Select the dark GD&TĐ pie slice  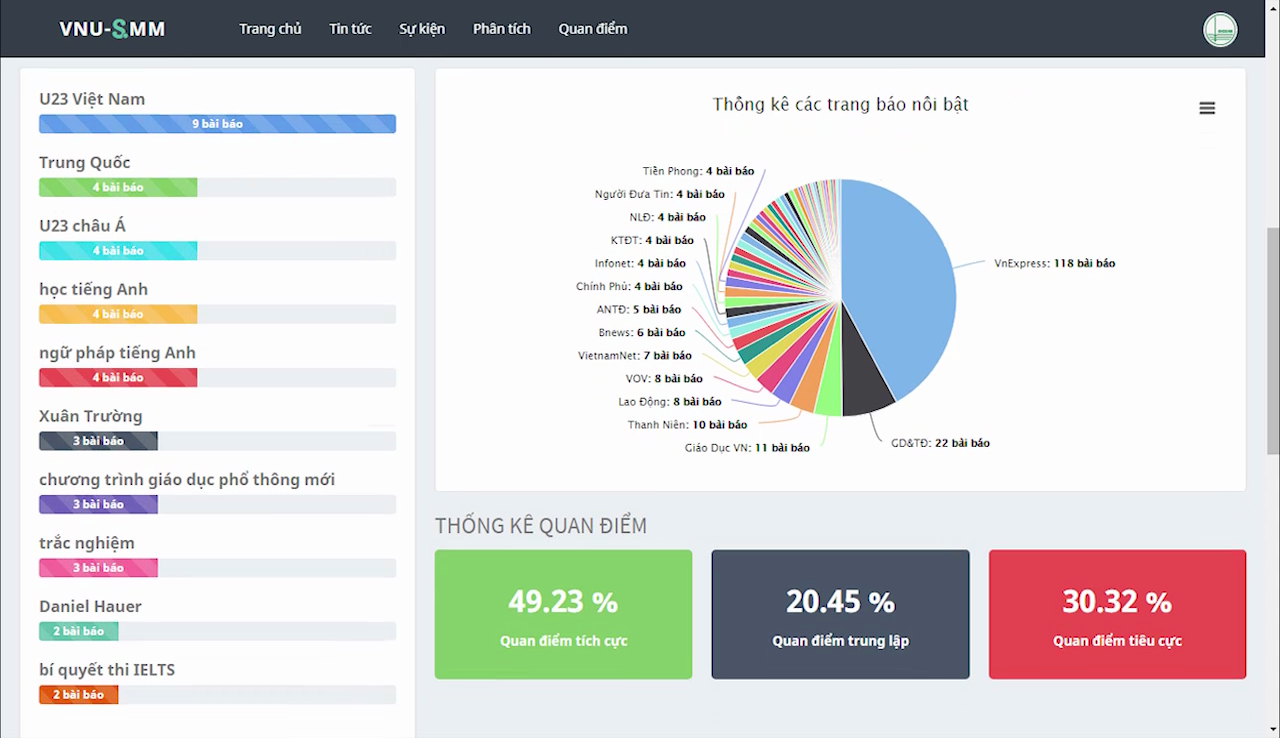click(866, 390)
